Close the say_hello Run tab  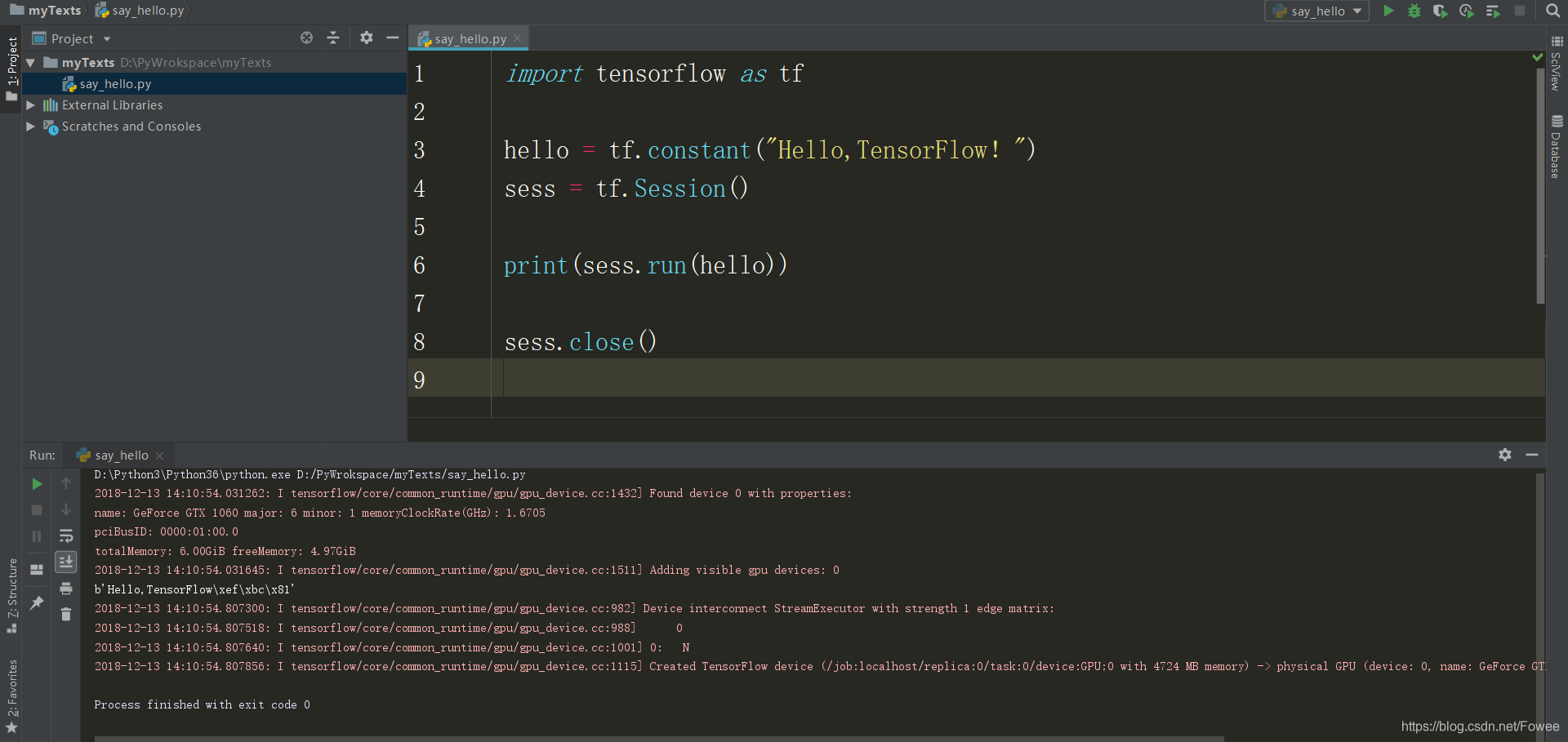pyautogui.click(x=159, y=455)
